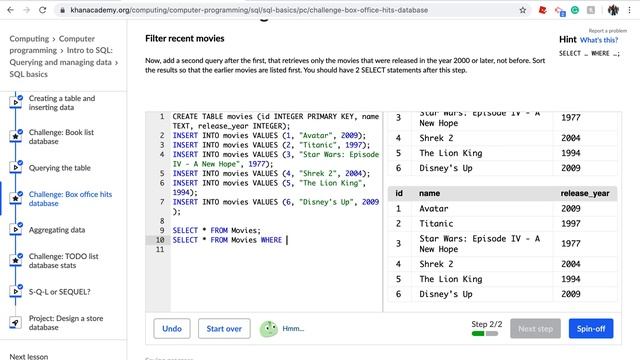This screenshot has width=640, height=360.
Task: Click SELECT * FROM Movies; on line 9
Action: click(216, 230)
